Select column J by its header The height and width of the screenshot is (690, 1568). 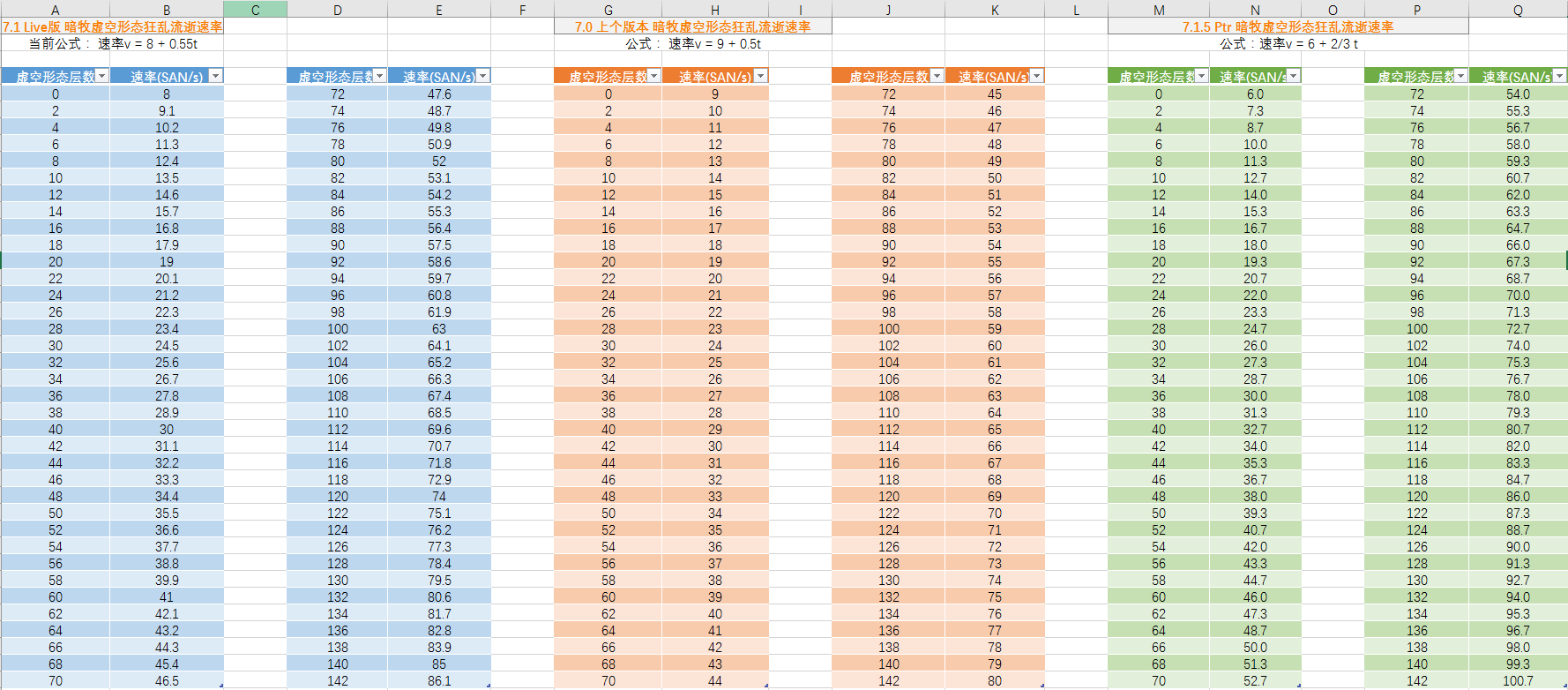(x=888, y=10)
